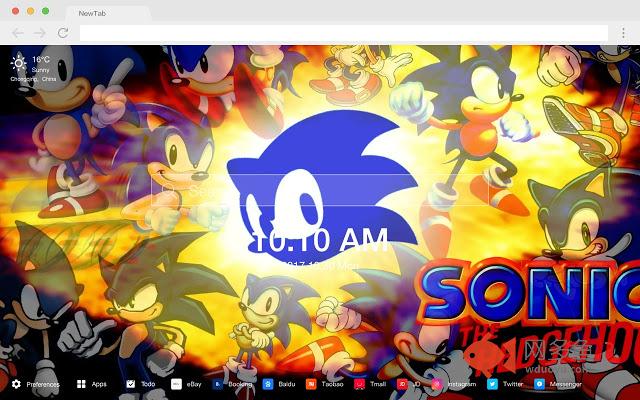Click the Preferences label
Image resolution: width=640 pixels, height=400 pixels.
[x=43, y=384]
